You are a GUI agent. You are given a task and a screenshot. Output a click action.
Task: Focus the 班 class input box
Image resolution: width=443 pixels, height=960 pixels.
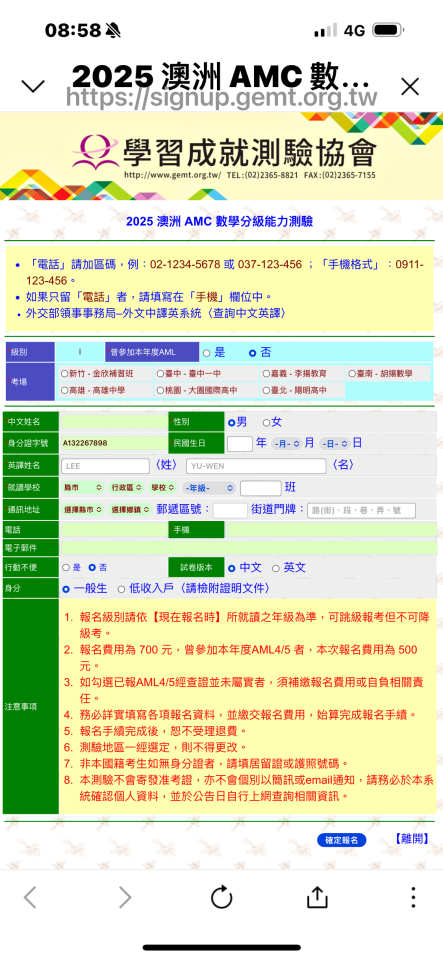pos(261,488)
